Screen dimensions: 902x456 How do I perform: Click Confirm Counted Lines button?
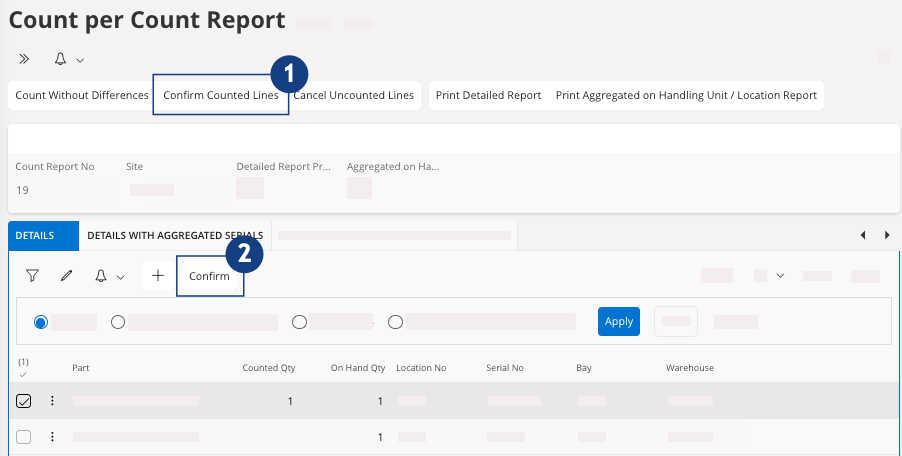[x=221, y=96]
